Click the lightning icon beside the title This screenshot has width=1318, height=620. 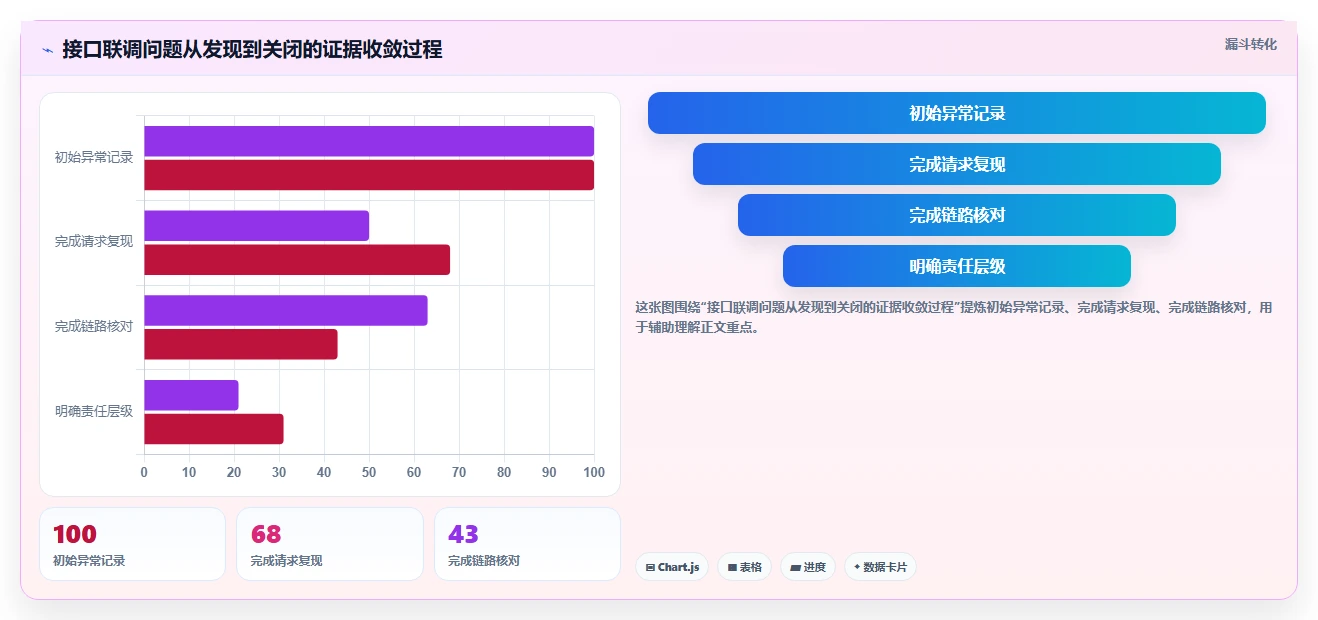click(x=47, y=49)
